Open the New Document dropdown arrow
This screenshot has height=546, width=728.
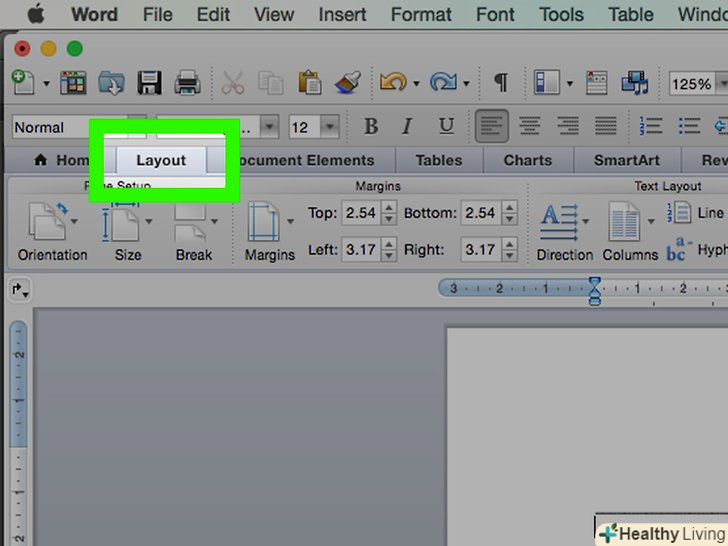coord(46,84)
